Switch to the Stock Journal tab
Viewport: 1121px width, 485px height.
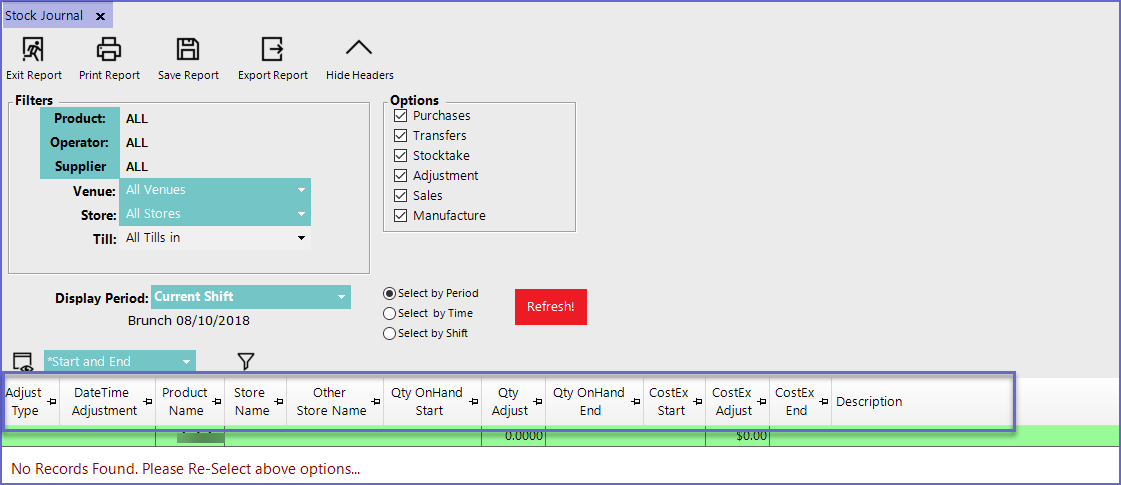pyautogui.click(x=44, y=16)
